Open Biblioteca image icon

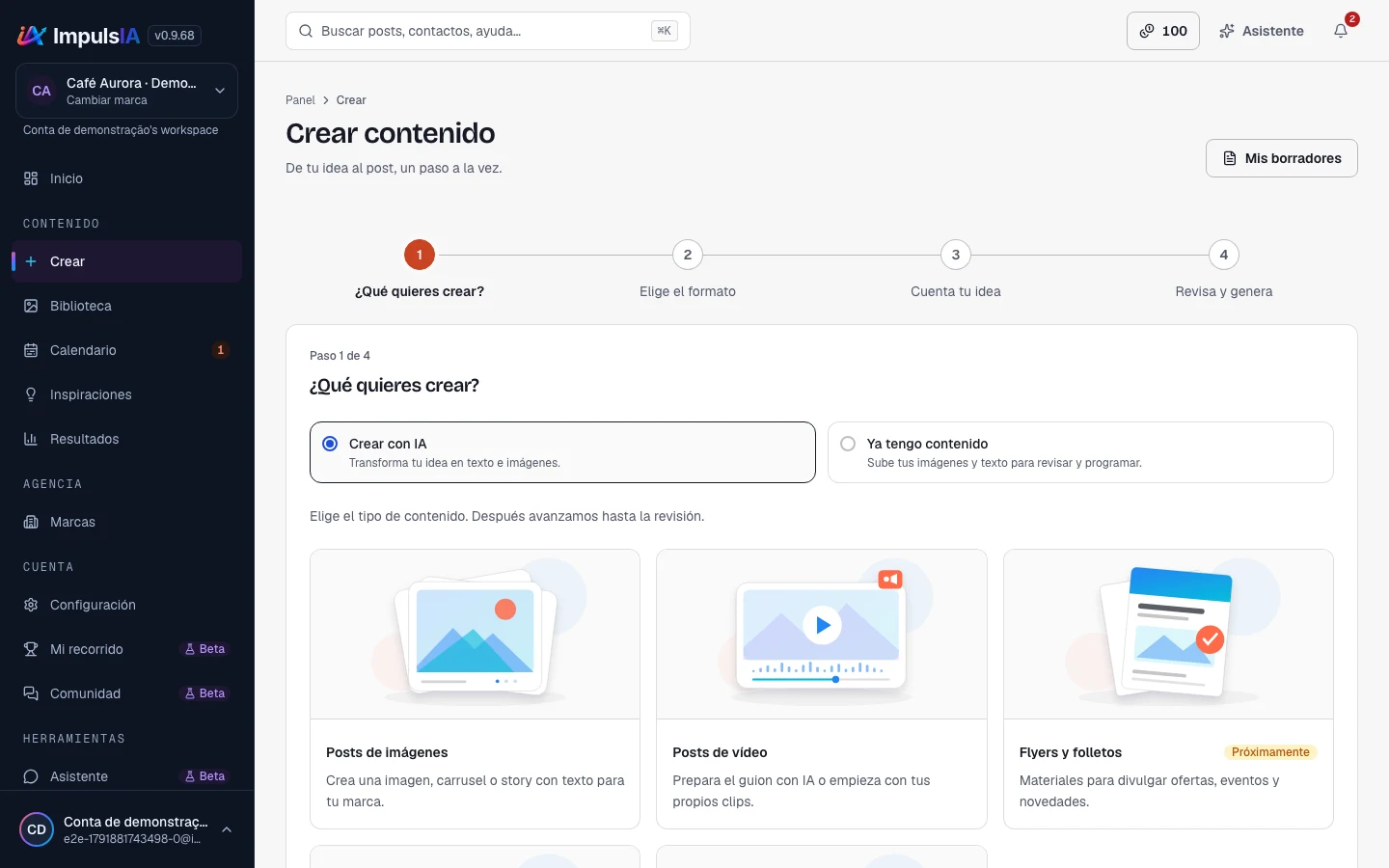click(x=31, y=306)
